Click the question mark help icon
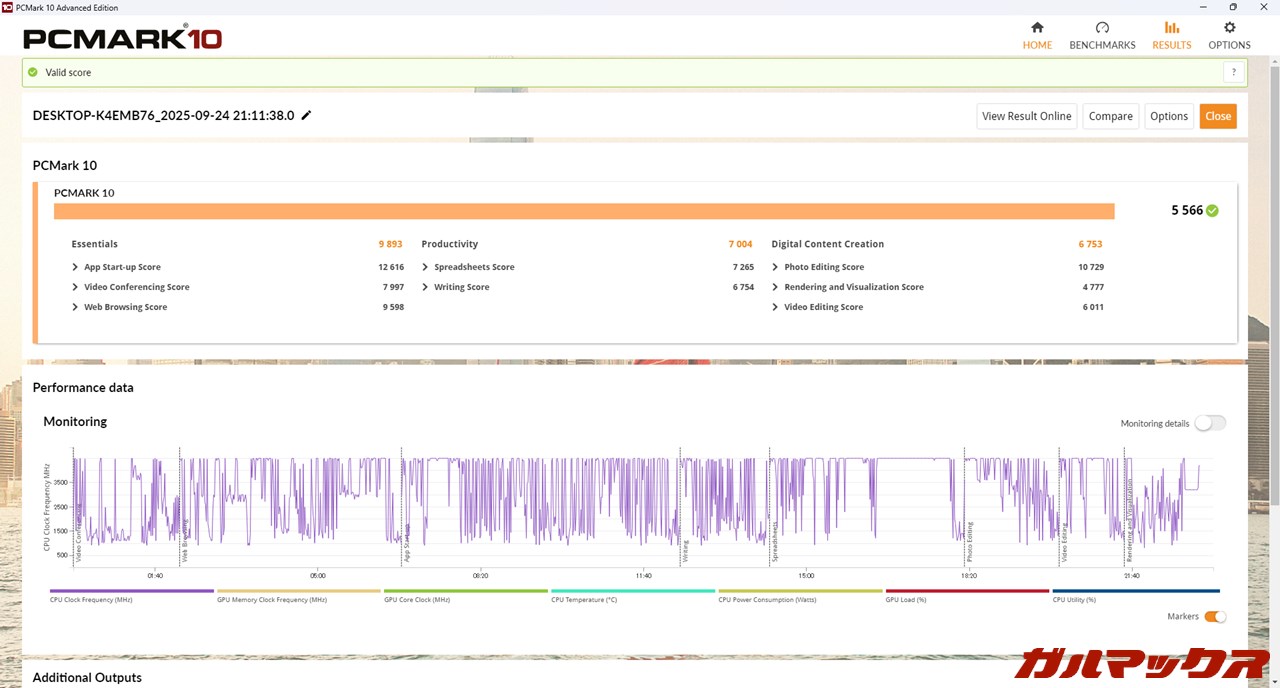Image resolution: width=1280 pixels, height=688 pixels. pyautogui.click(x=1234, y=72)
